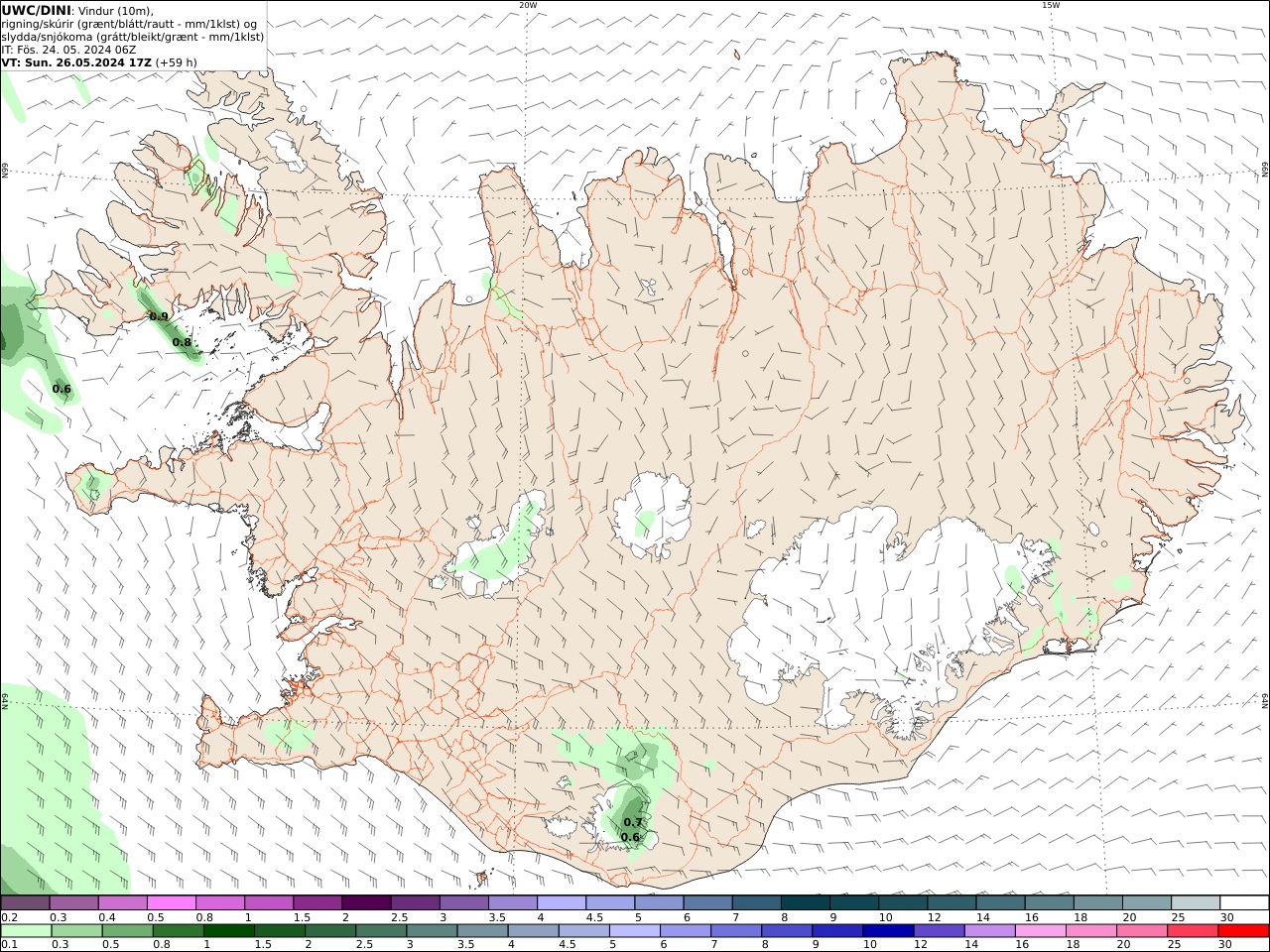The width and height of the screenshot is (1270, 952).
Task: Click the light lavender 4–4.5 swatch in top legend row
Action: pos(562,903)
